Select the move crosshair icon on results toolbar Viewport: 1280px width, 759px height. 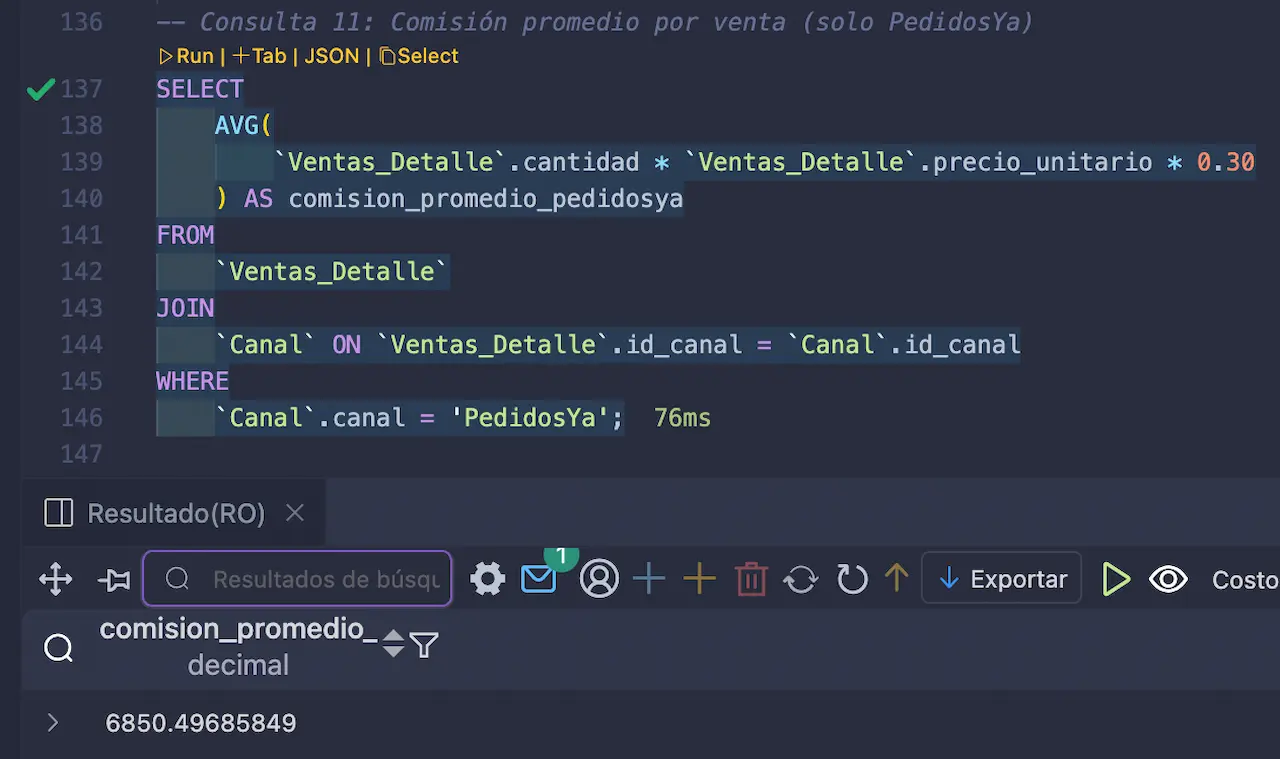[x=55, y=578]
